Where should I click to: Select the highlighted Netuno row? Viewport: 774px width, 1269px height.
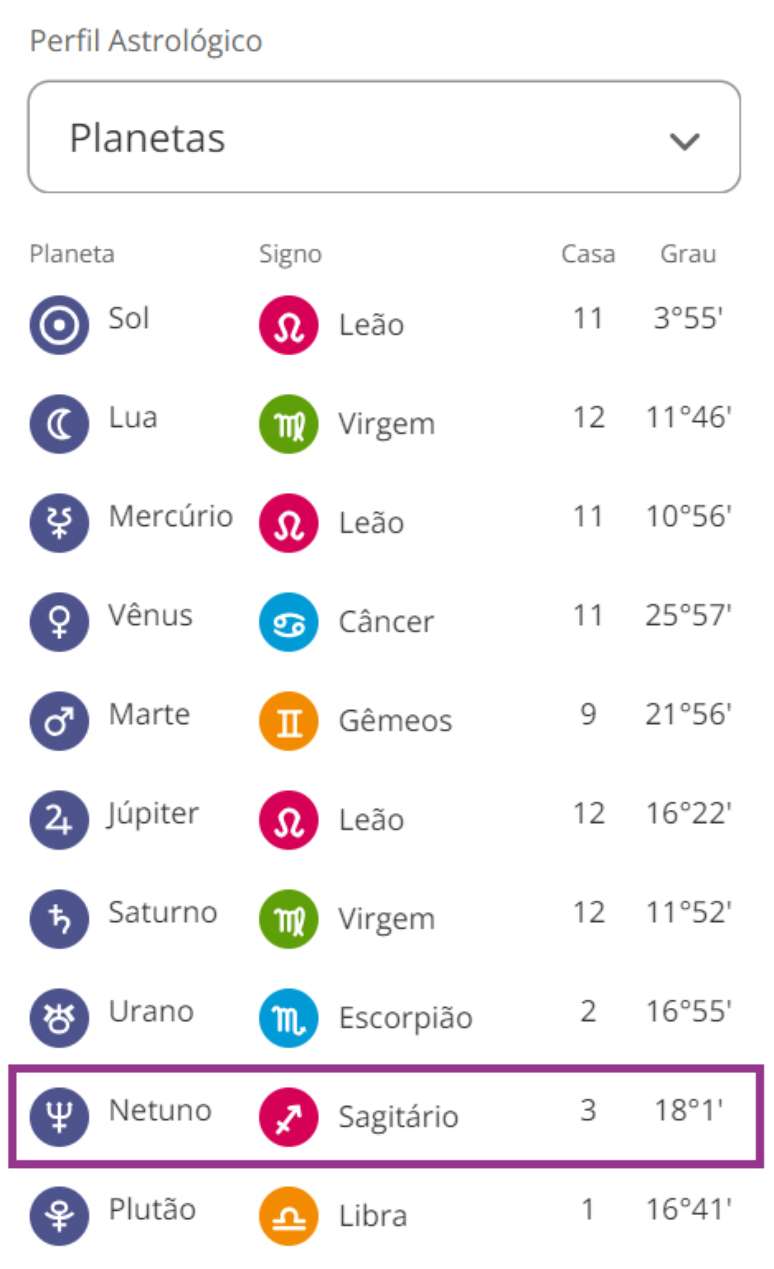386,1116
